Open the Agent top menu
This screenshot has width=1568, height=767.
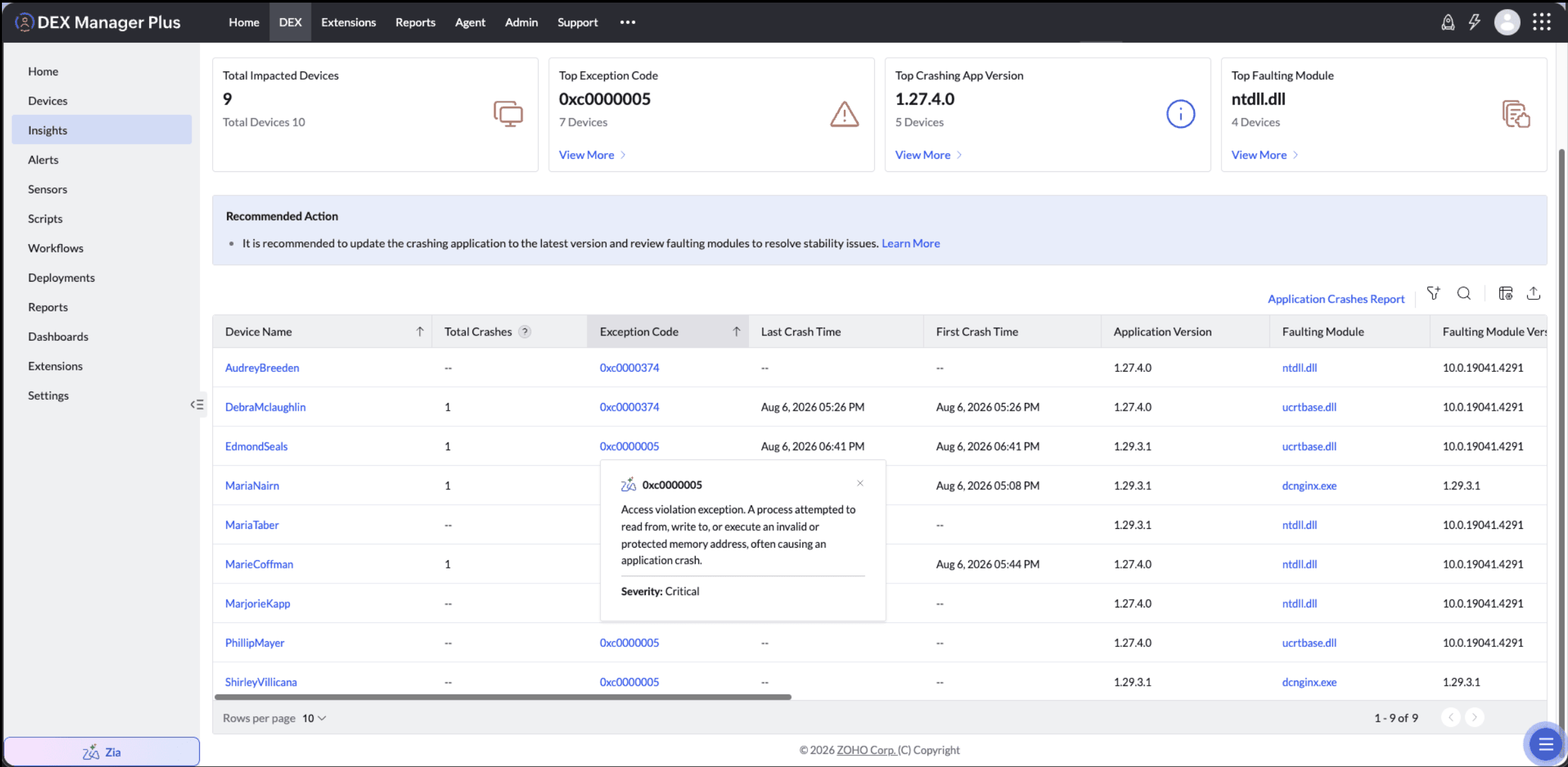pos(470,23)
